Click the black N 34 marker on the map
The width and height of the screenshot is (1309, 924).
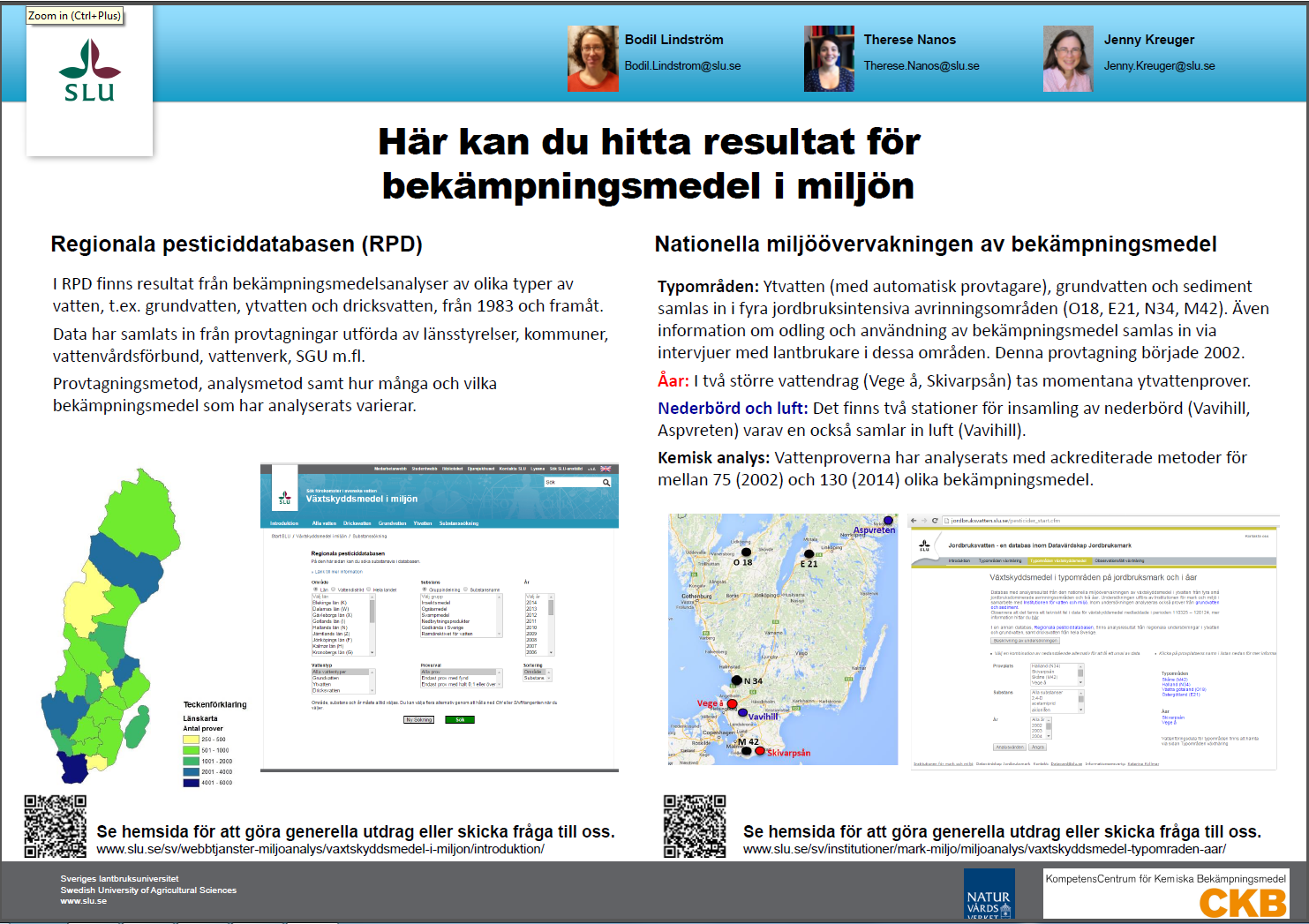click(x=737, y=680)
